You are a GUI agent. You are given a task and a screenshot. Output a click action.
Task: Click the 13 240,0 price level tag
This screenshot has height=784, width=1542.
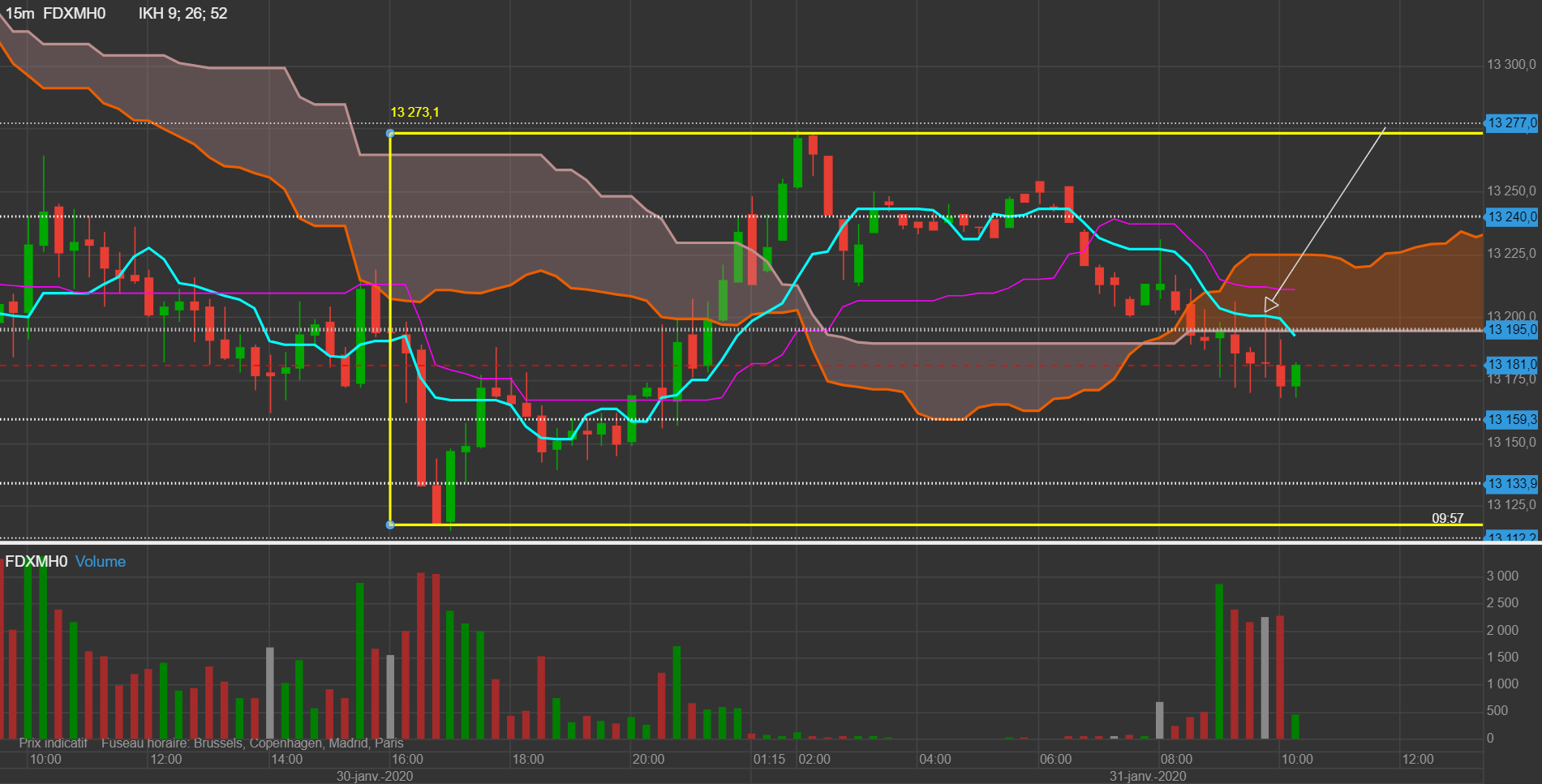click(1511, 217)
